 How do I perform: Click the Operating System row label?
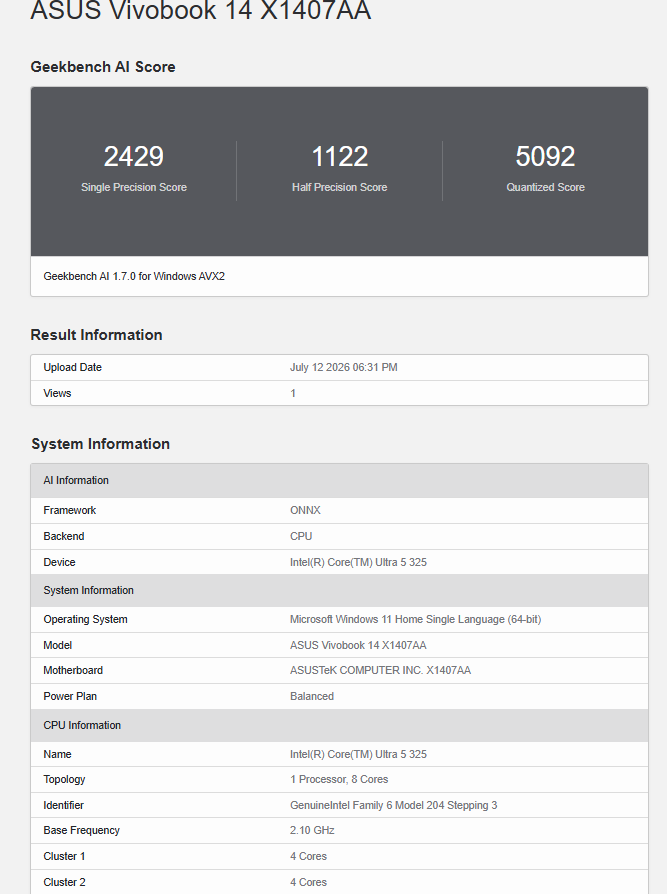(86, 619)
